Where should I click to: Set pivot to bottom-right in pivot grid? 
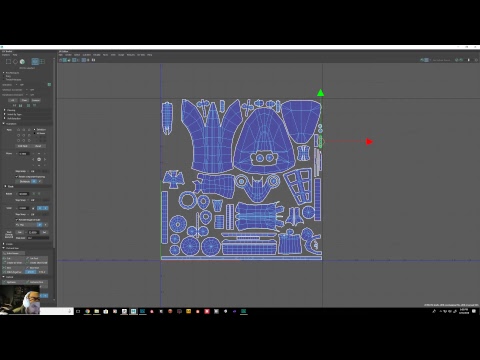tap(29, 140)
